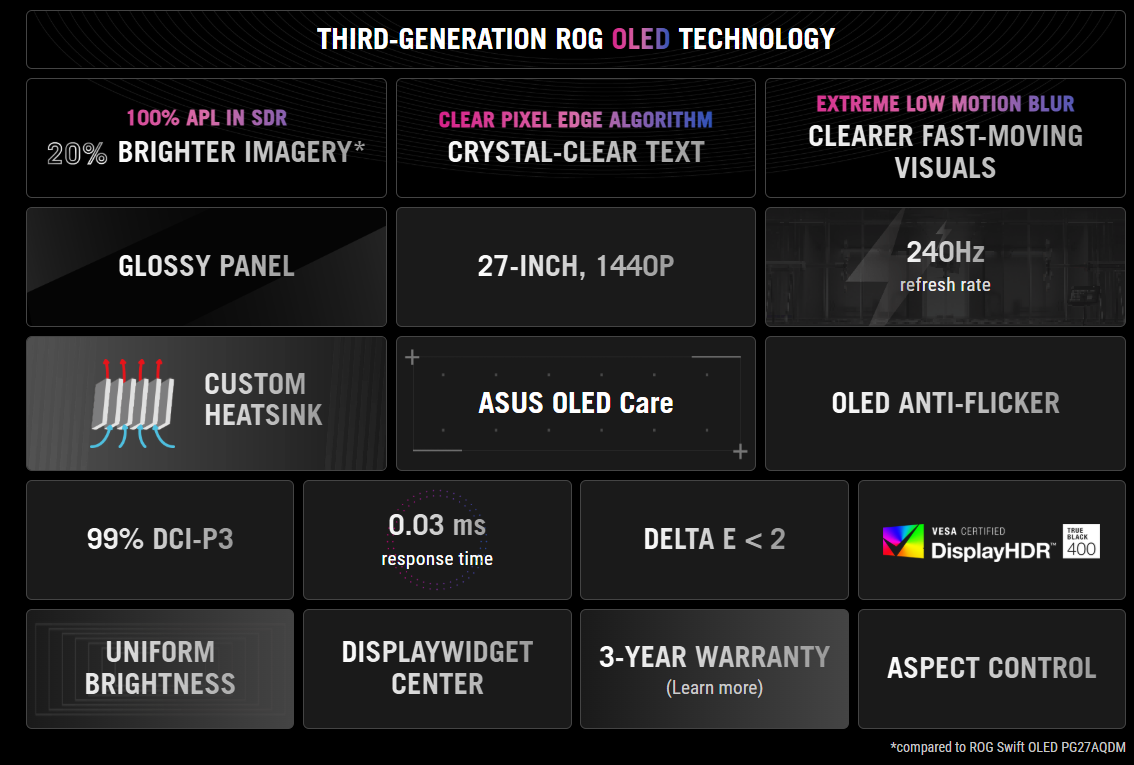Viewport: 1134px width, 765px height.
Task: Open the 20% Brighter Imagery tile
Action: pyautogui.click(x=206, y=138)
